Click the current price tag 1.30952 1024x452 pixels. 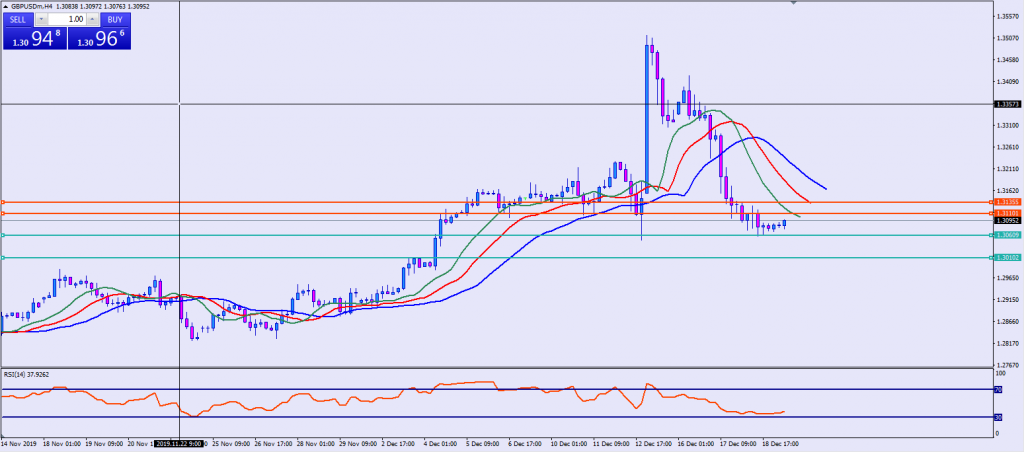pos(1007,221)
